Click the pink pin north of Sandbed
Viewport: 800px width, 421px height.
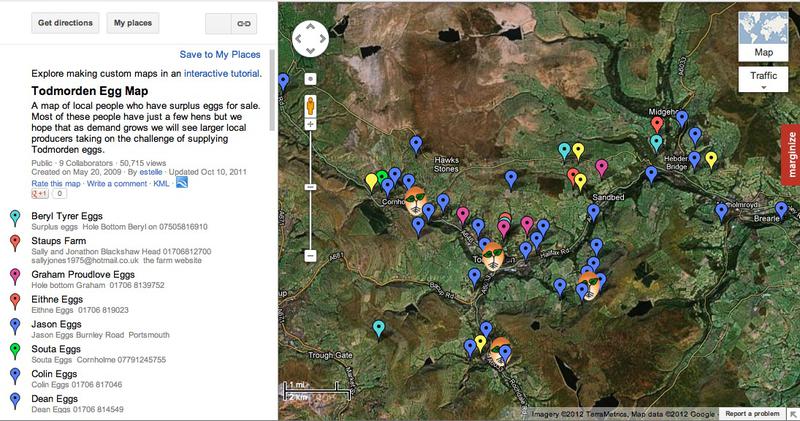point(602,167)
